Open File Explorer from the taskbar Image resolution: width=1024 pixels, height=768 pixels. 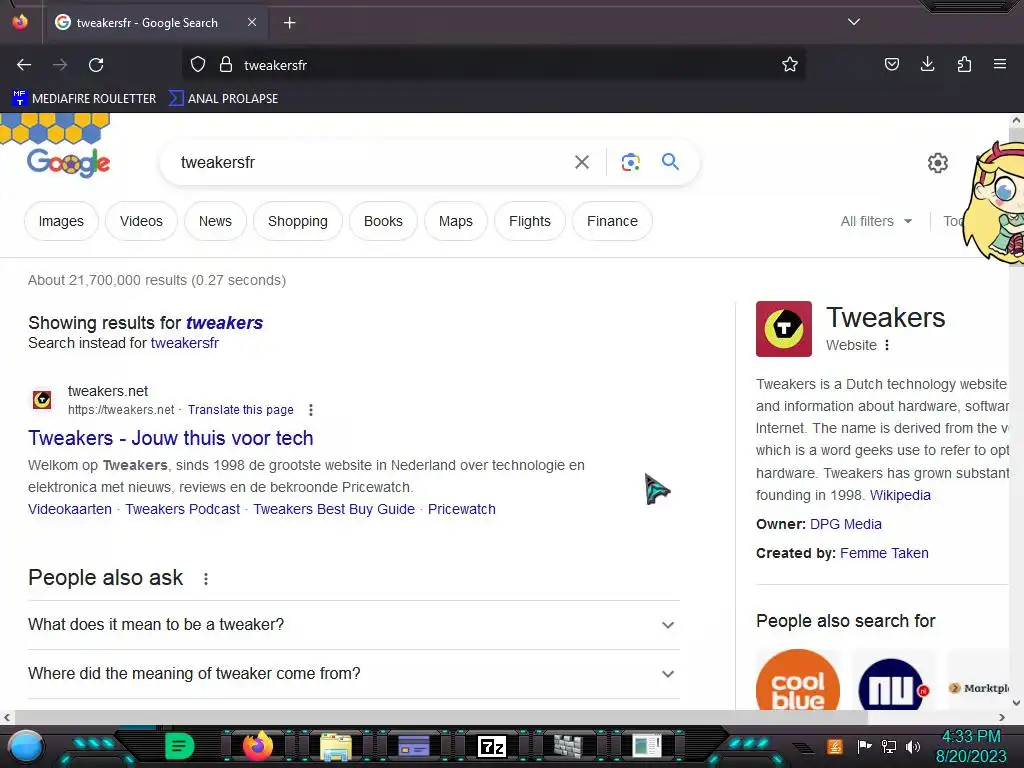[x=336, y=746]
